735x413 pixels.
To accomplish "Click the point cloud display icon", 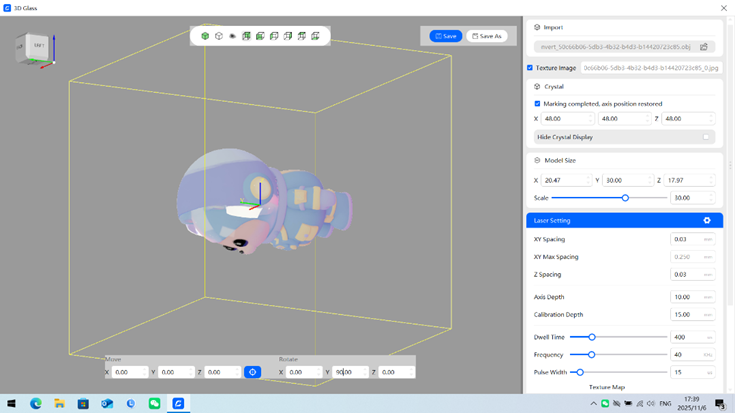I will [233, 36].
